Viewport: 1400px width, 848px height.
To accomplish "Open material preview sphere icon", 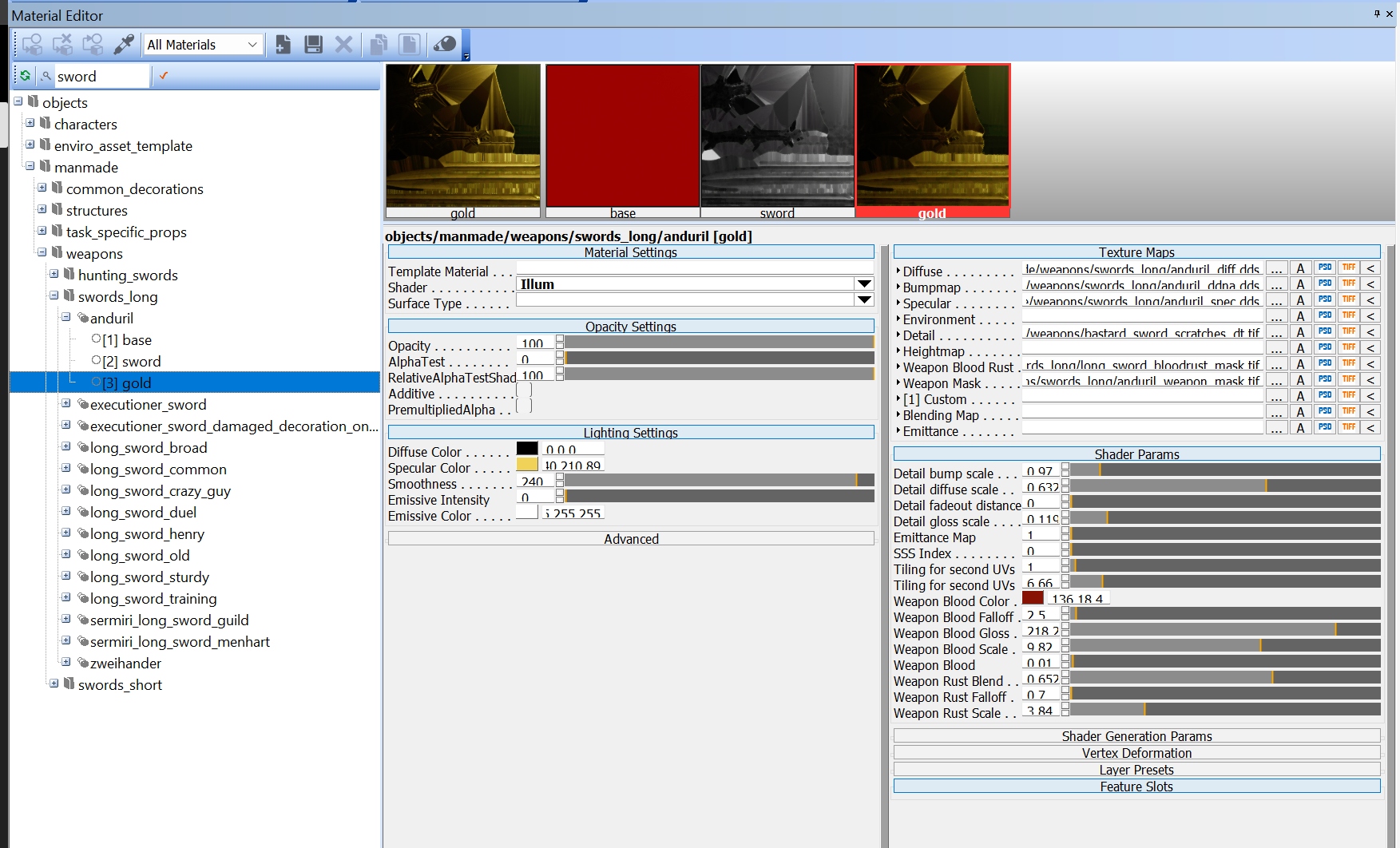I will pyautogui.click(x=444, y=45).
